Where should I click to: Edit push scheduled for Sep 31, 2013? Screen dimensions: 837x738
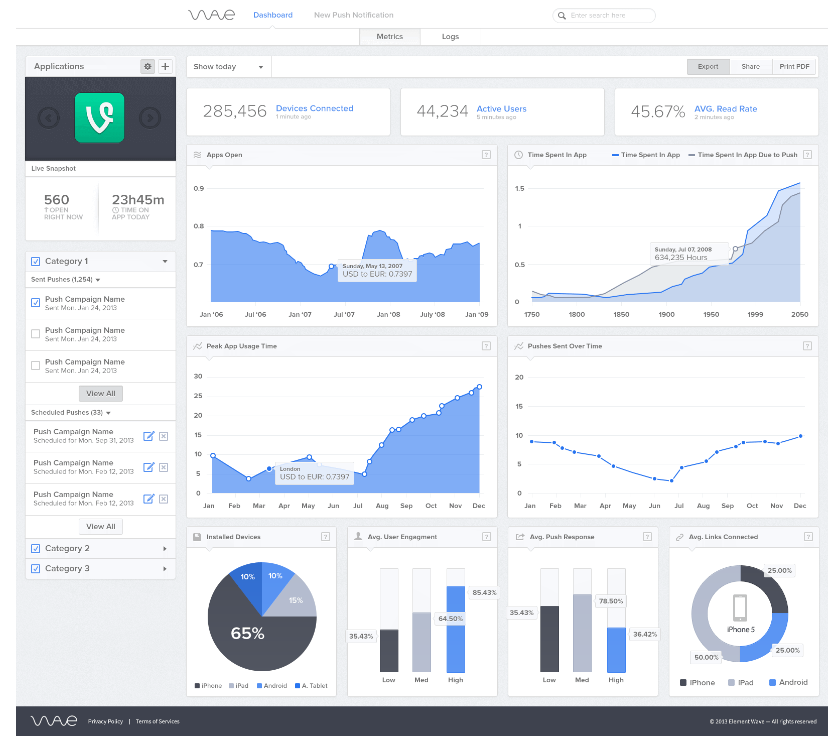148,436
